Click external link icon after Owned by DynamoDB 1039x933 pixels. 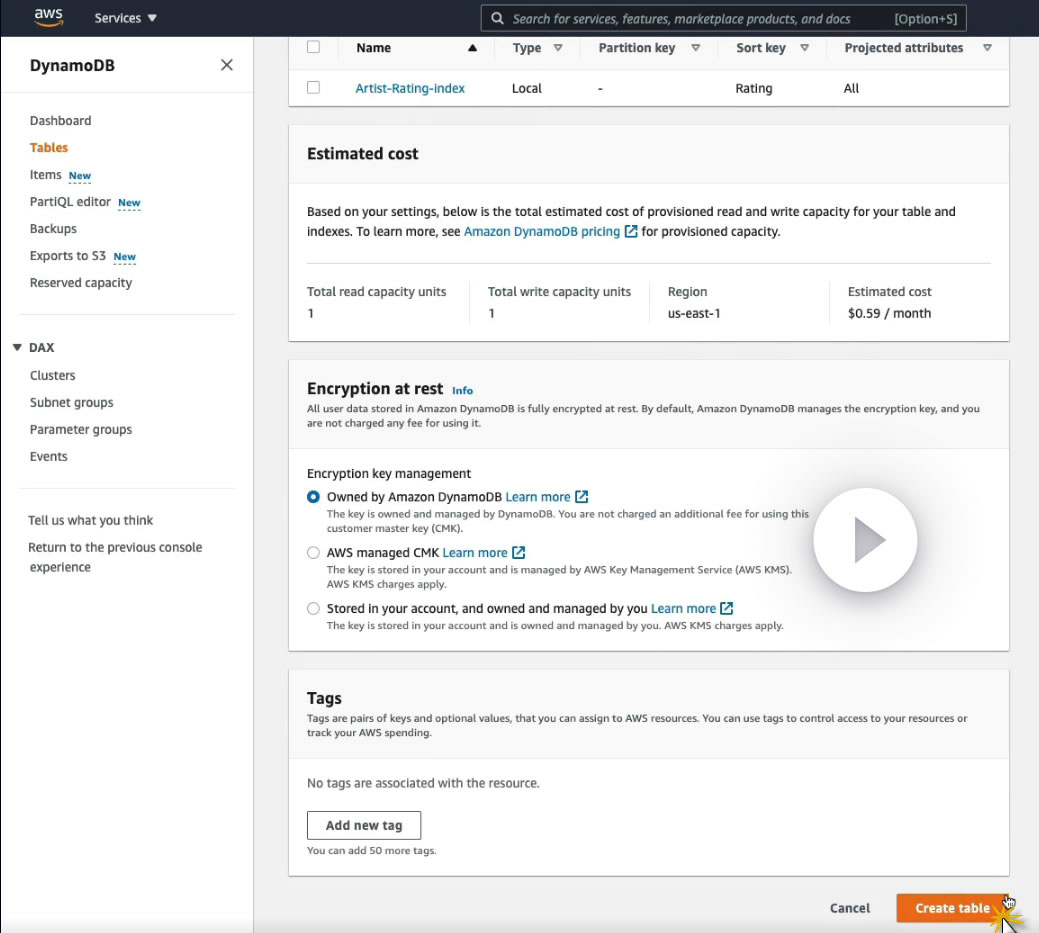tap(582, 497)
